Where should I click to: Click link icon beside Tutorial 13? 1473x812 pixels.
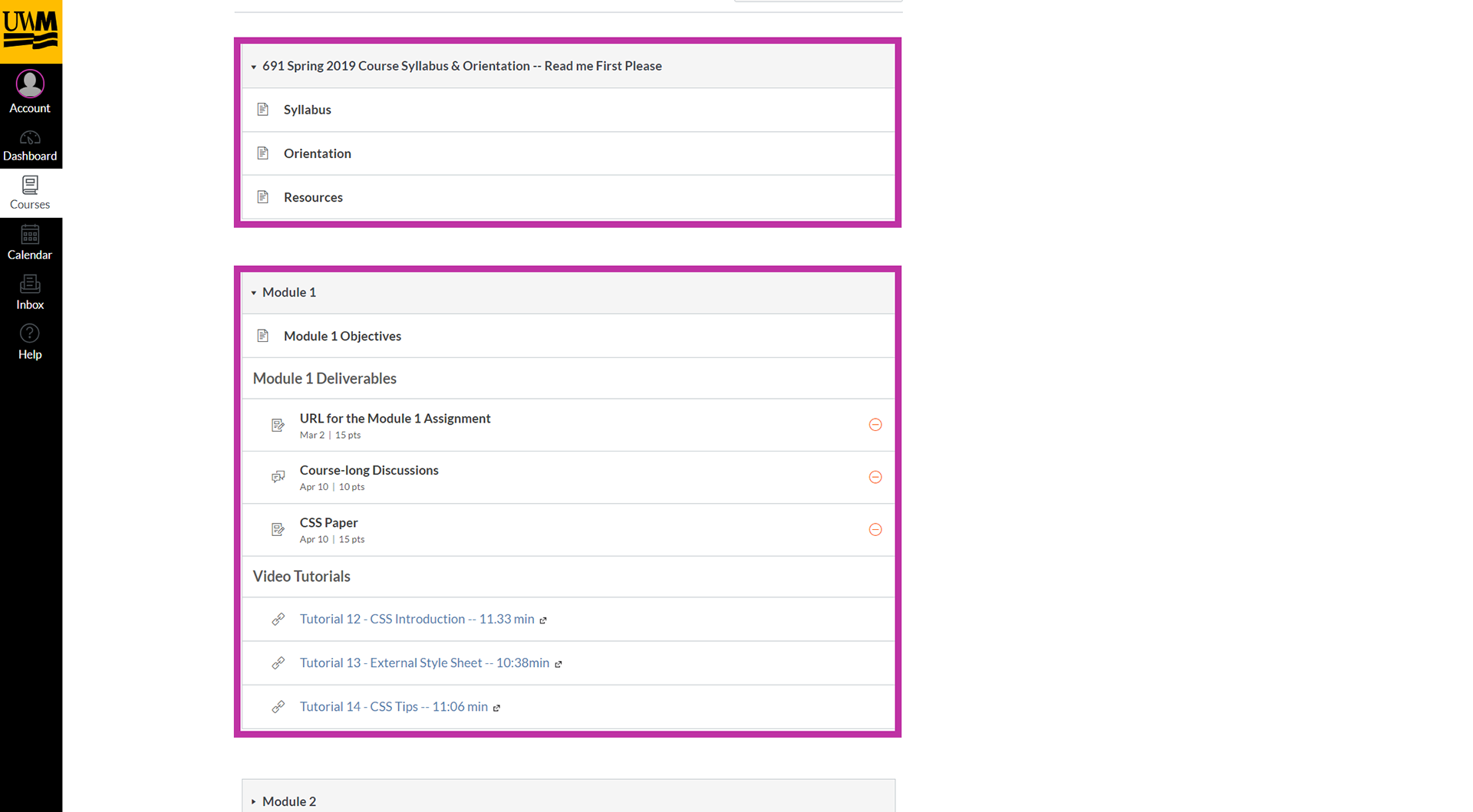point(278,663)
